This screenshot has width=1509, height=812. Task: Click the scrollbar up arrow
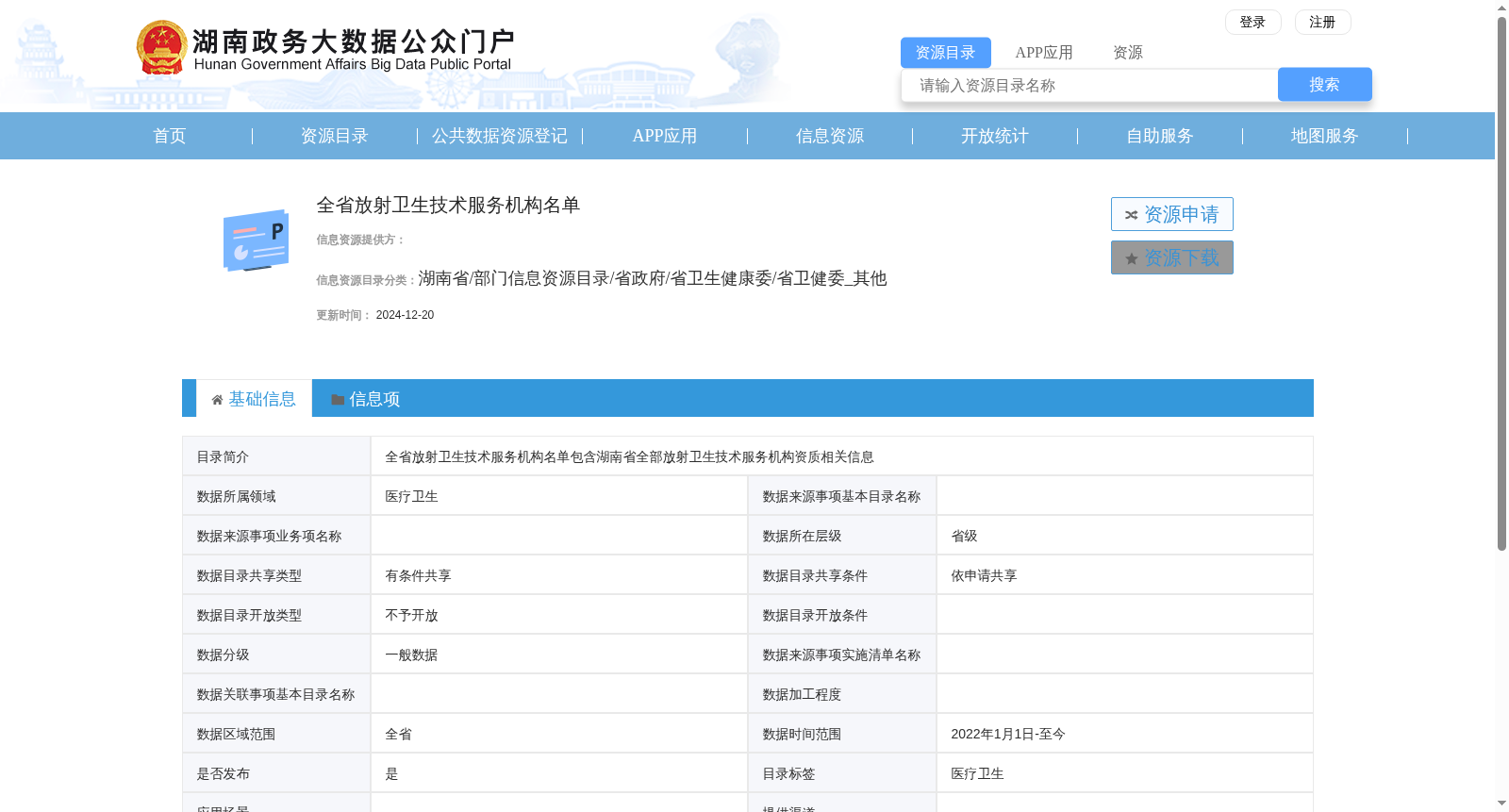point(1501,8)
